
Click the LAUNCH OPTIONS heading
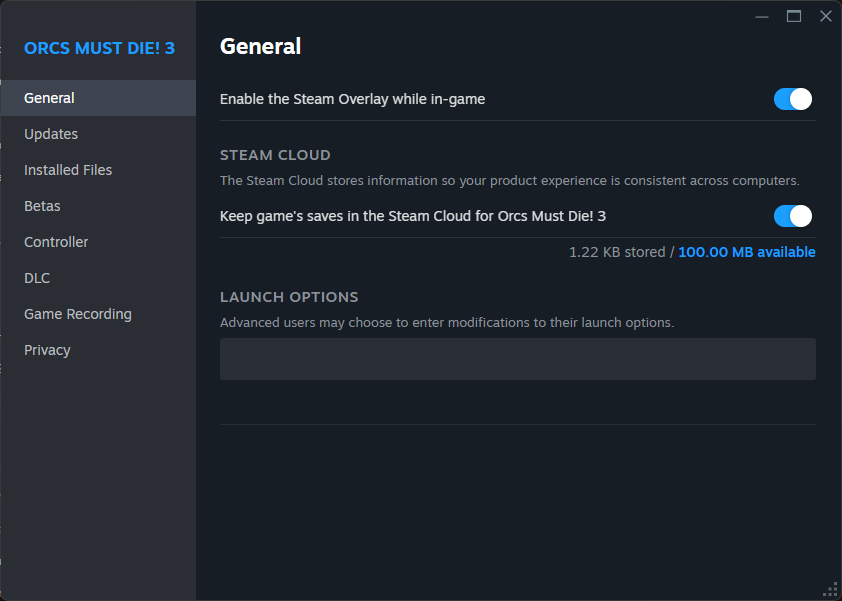289,297
